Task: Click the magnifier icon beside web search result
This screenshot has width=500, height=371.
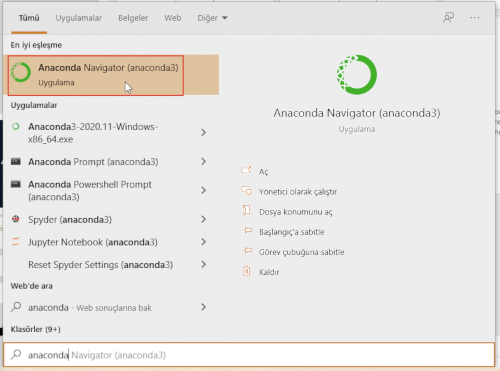Action: tap(16, 307)
